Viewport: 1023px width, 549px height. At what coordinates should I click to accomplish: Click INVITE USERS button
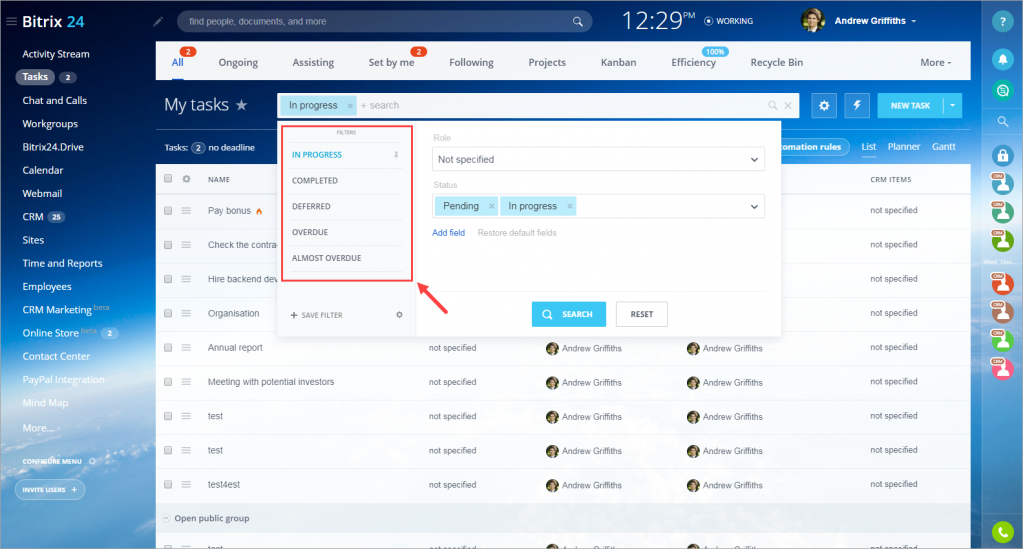pyautogui.click(x=50, y=490)
